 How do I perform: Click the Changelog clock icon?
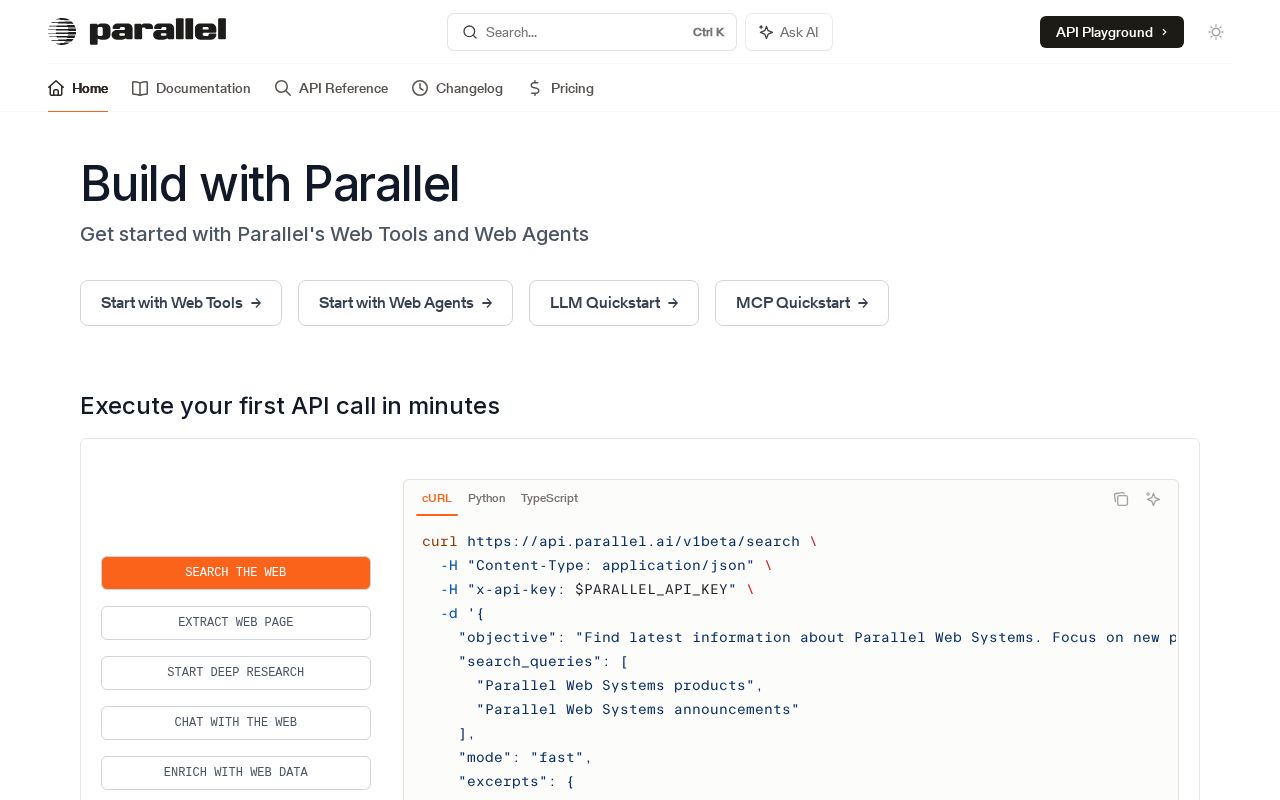pyautogui.click(x=420, y=88)
